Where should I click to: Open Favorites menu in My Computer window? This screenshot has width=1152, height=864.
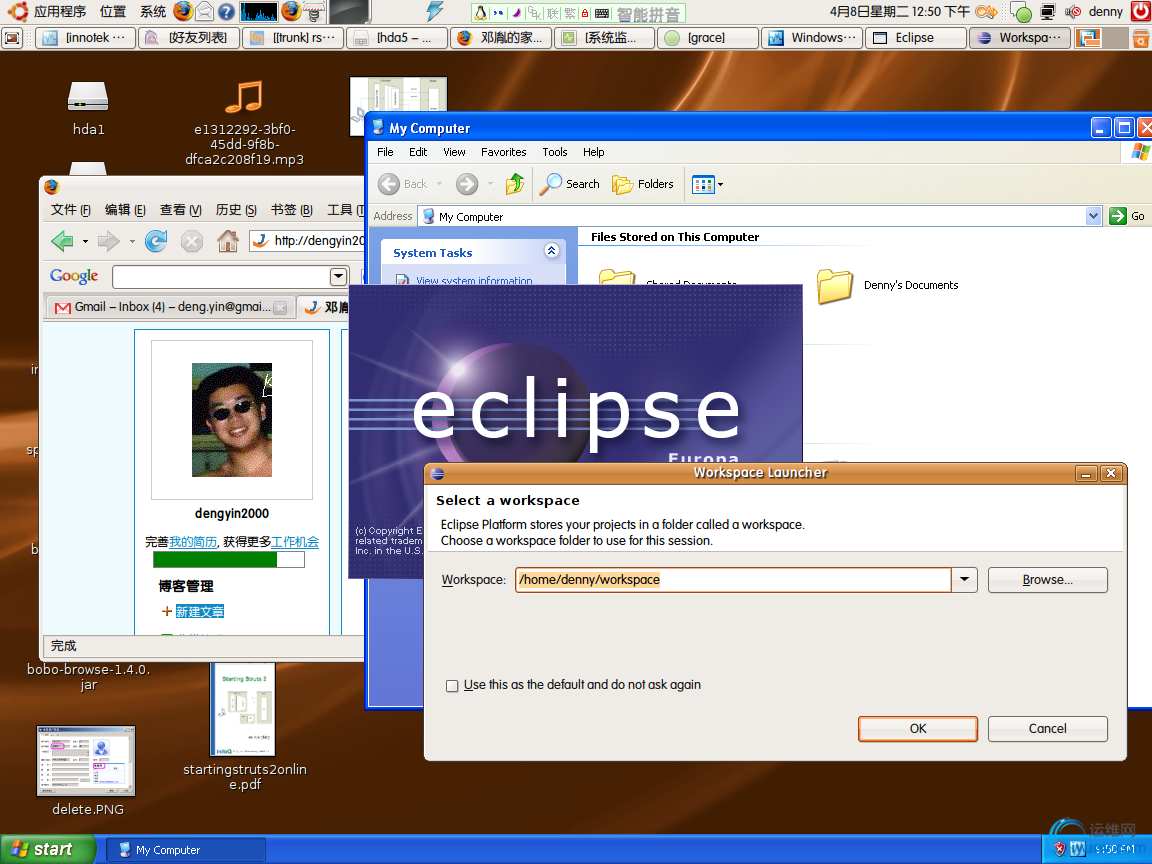pos(503,152)
